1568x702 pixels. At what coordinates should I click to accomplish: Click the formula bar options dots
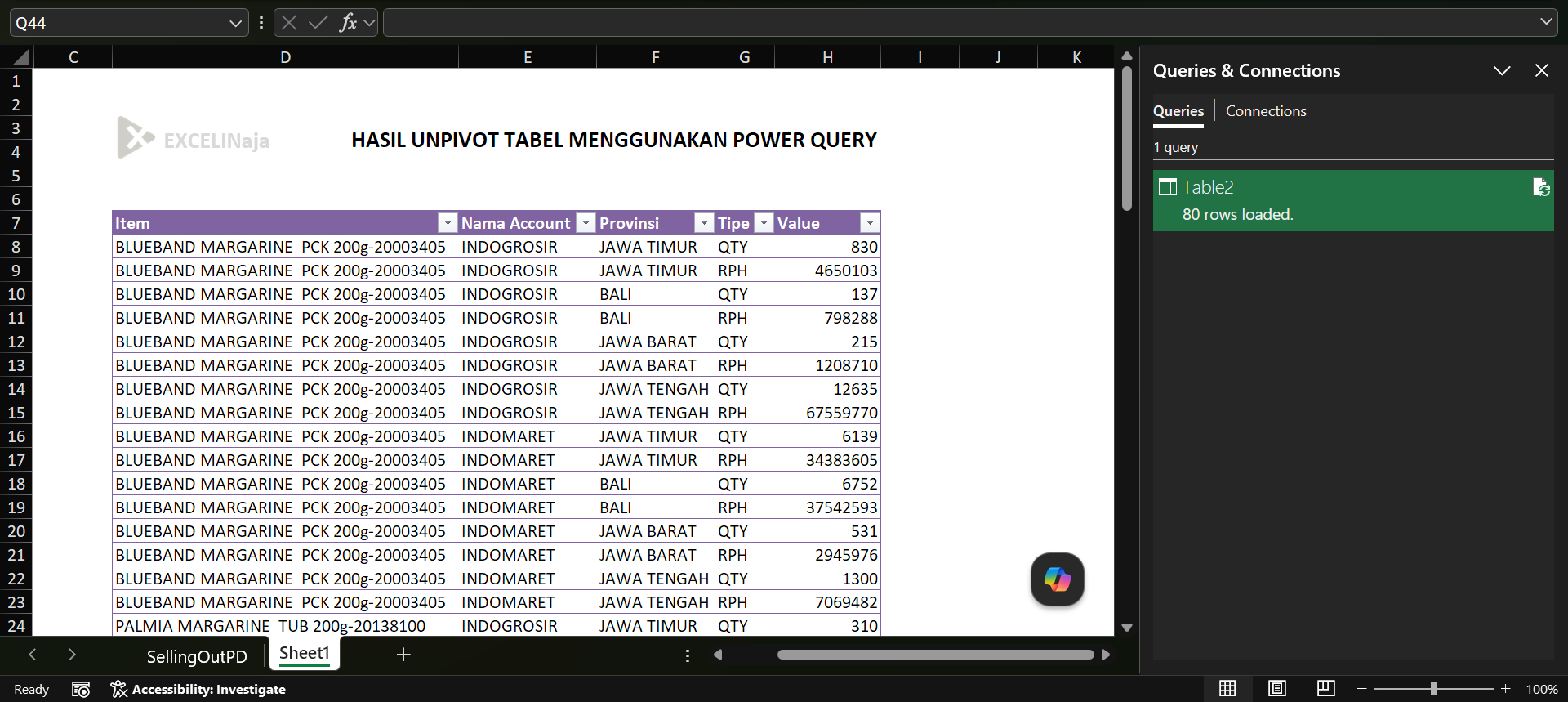[261, 23]
